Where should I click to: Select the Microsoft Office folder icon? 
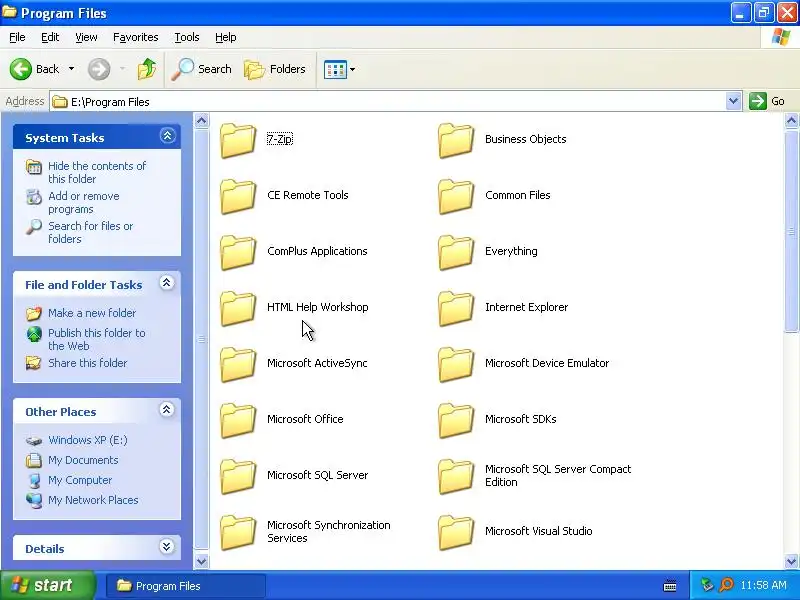point(238,420)
